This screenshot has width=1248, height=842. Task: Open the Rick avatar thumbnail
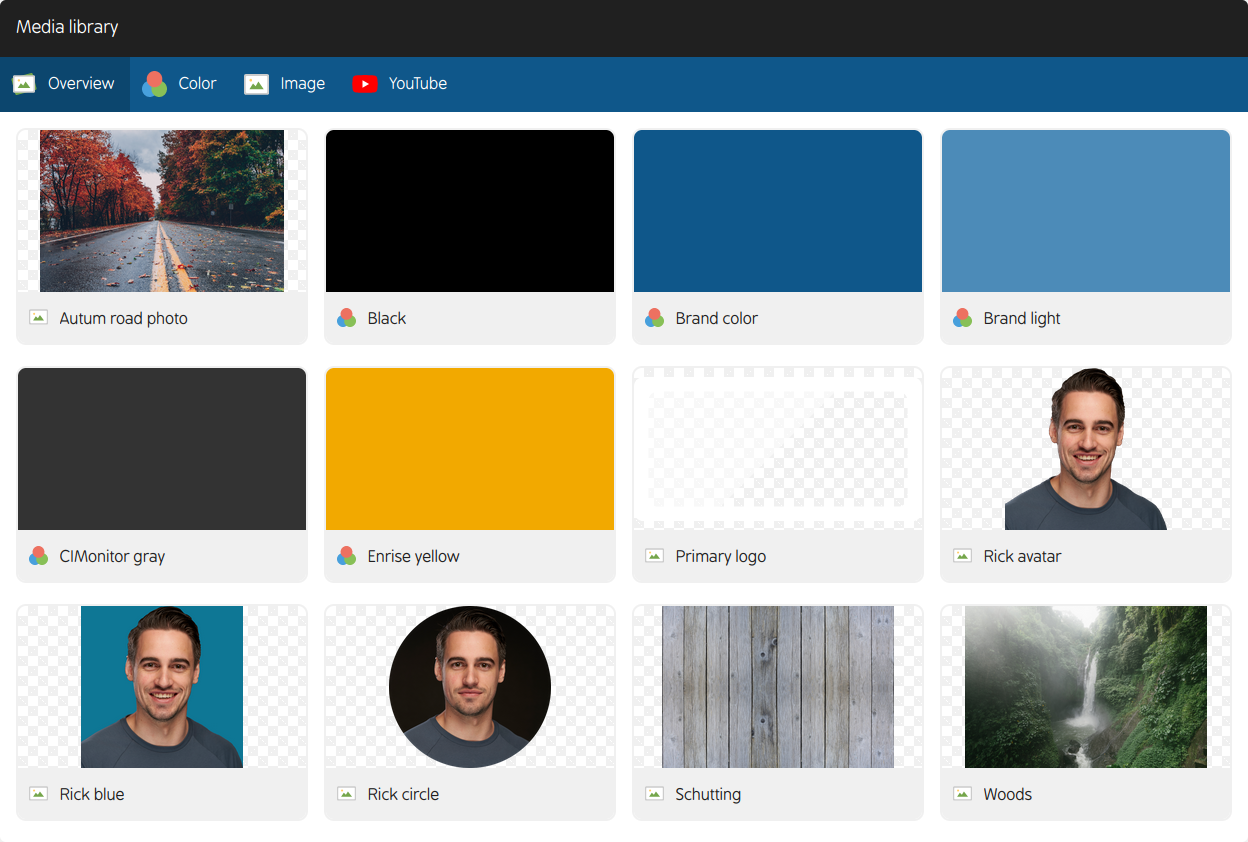click(x=1086, y=448)
